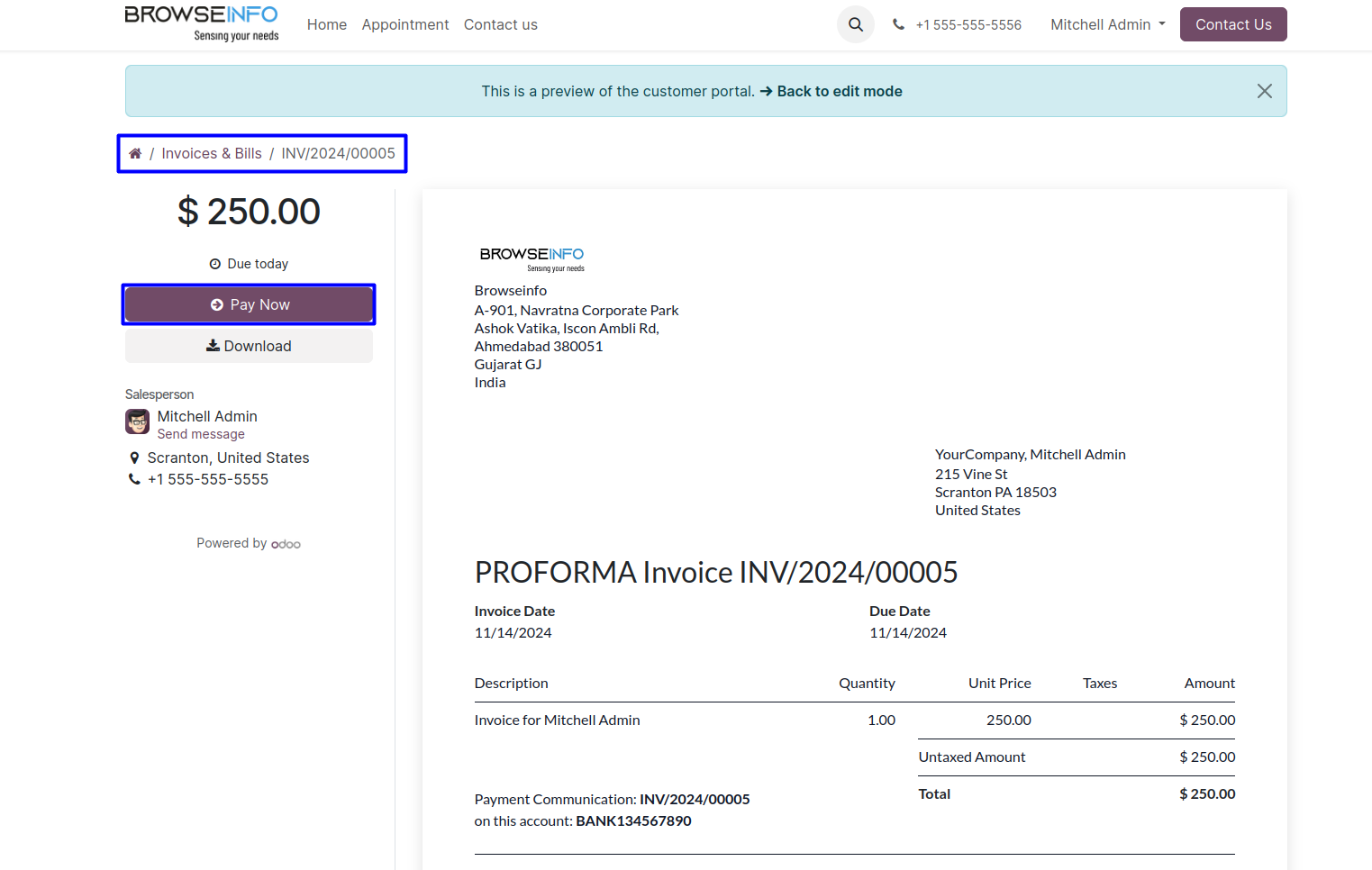Expand the Mitchell Admin user dropdown

(x=1107, y=25)
